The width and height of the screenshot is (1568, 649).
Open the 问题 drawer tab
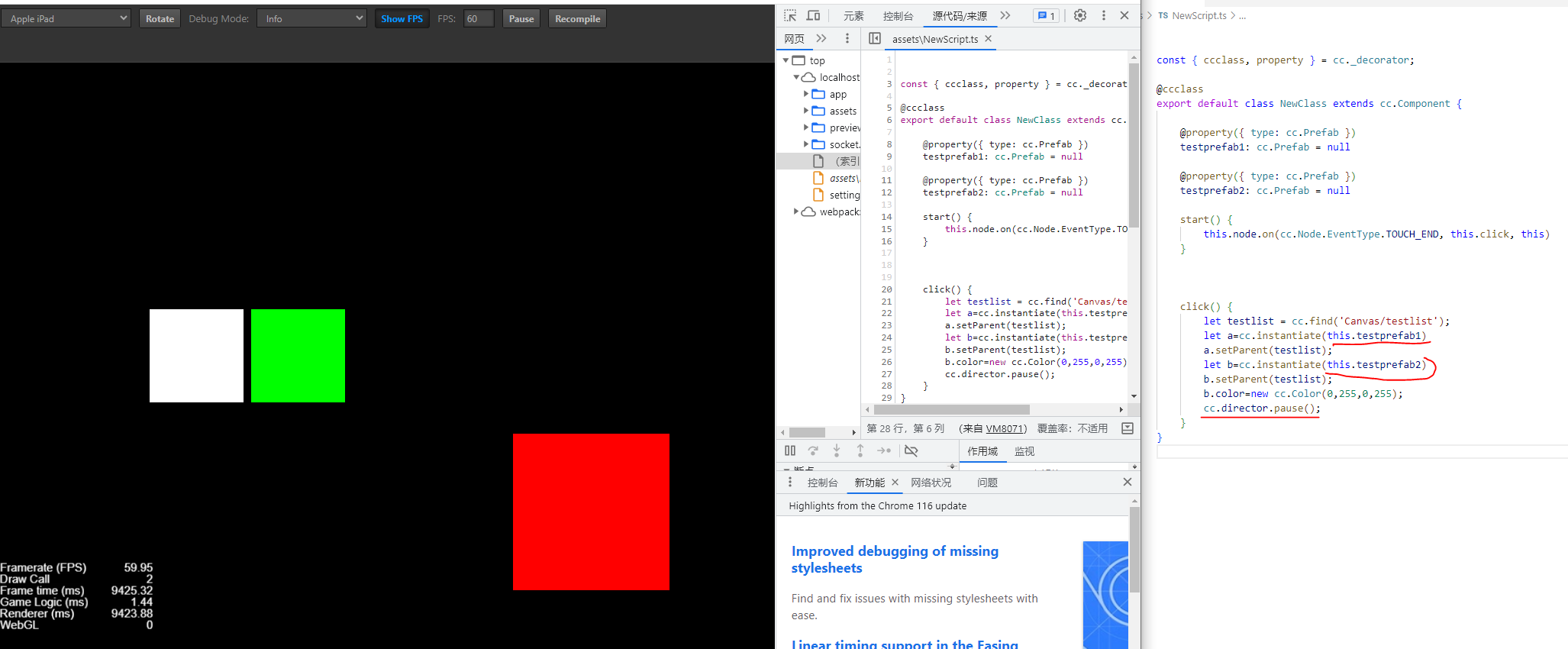[x=987, y=483]
